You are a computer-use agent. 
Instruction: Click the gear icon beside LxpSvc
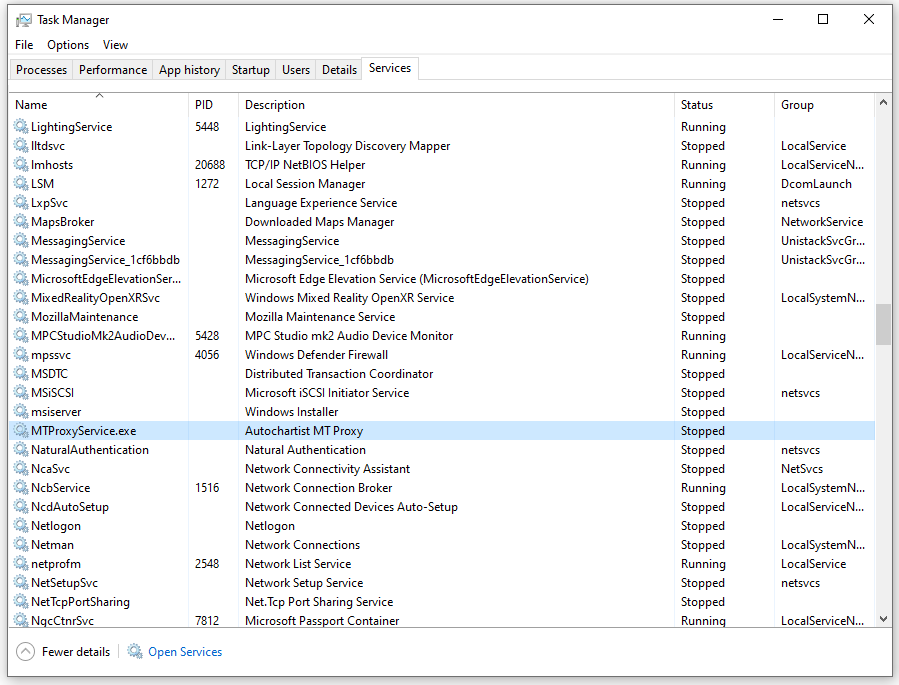coord(21,202)
